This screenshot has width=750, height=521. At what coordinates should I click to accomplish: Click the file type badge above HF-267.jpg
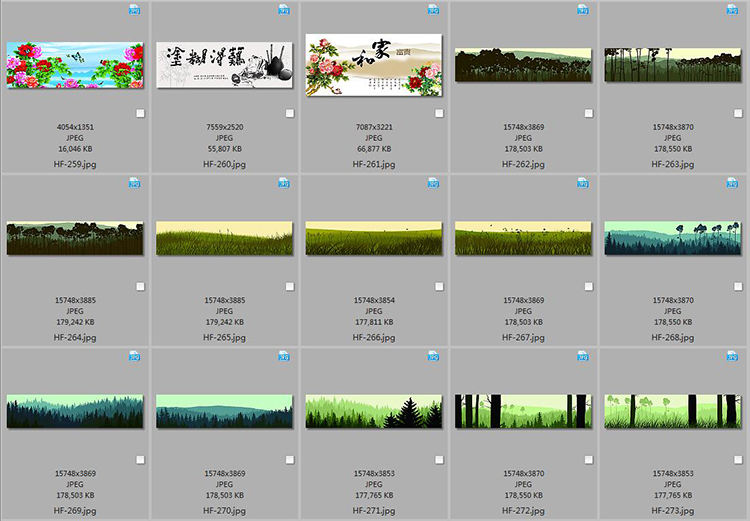(x=583, y=183)
